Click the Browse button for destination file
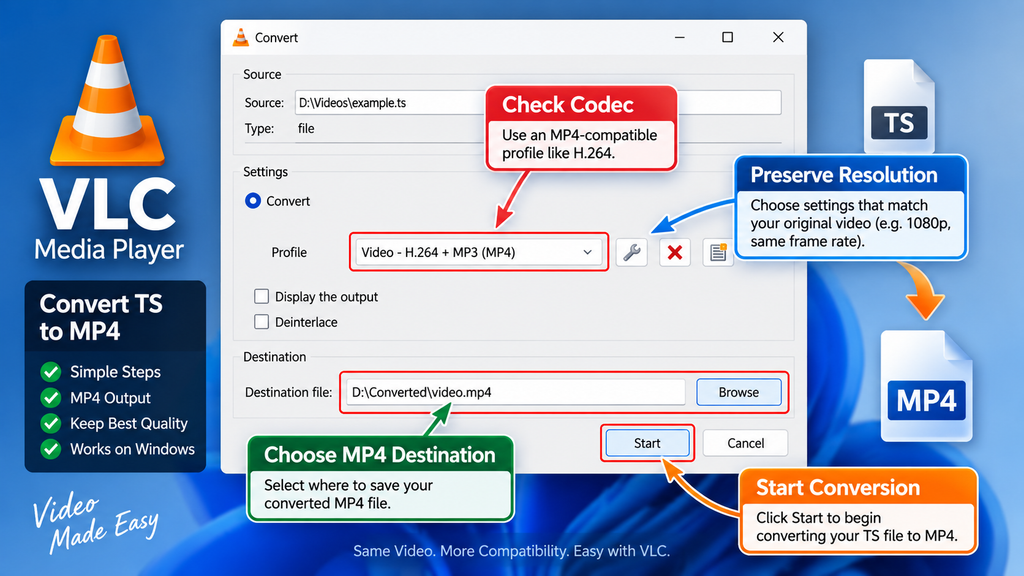This screenshot has height=576, width=1024. tap(739, 392)
